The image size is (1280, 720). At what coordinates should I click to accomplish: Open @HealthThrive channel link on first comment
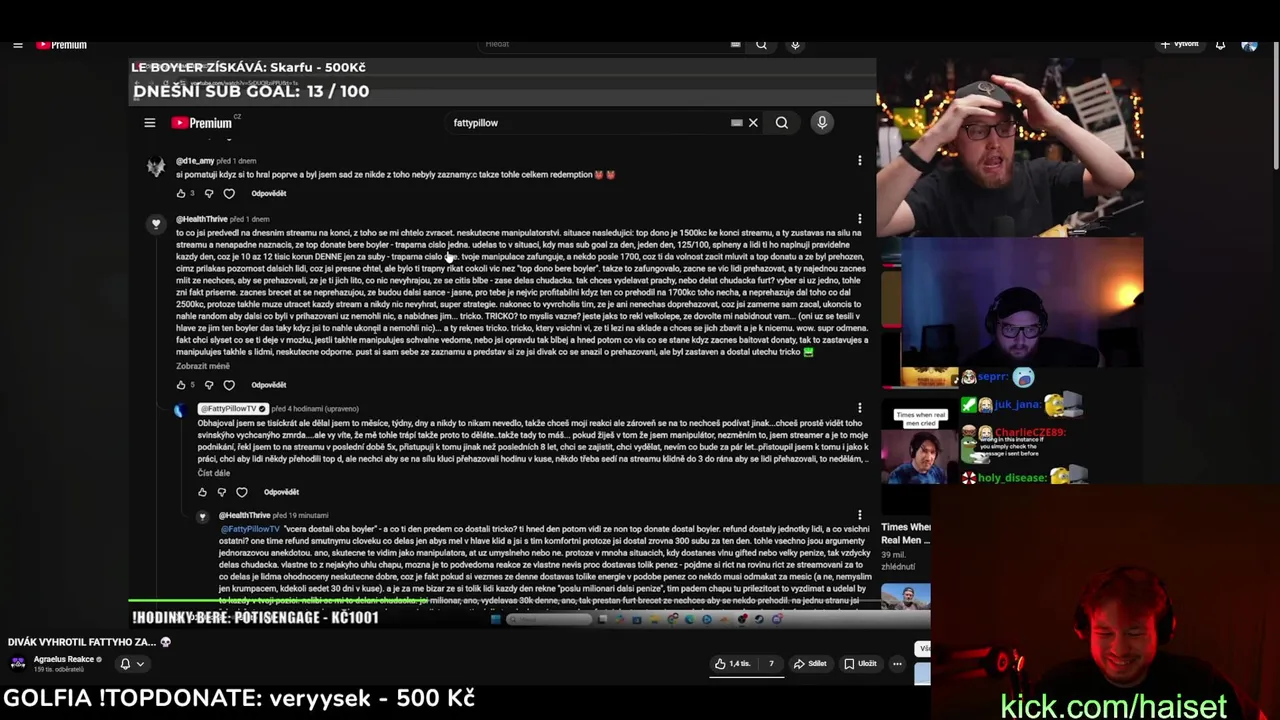tap(201, 219)
